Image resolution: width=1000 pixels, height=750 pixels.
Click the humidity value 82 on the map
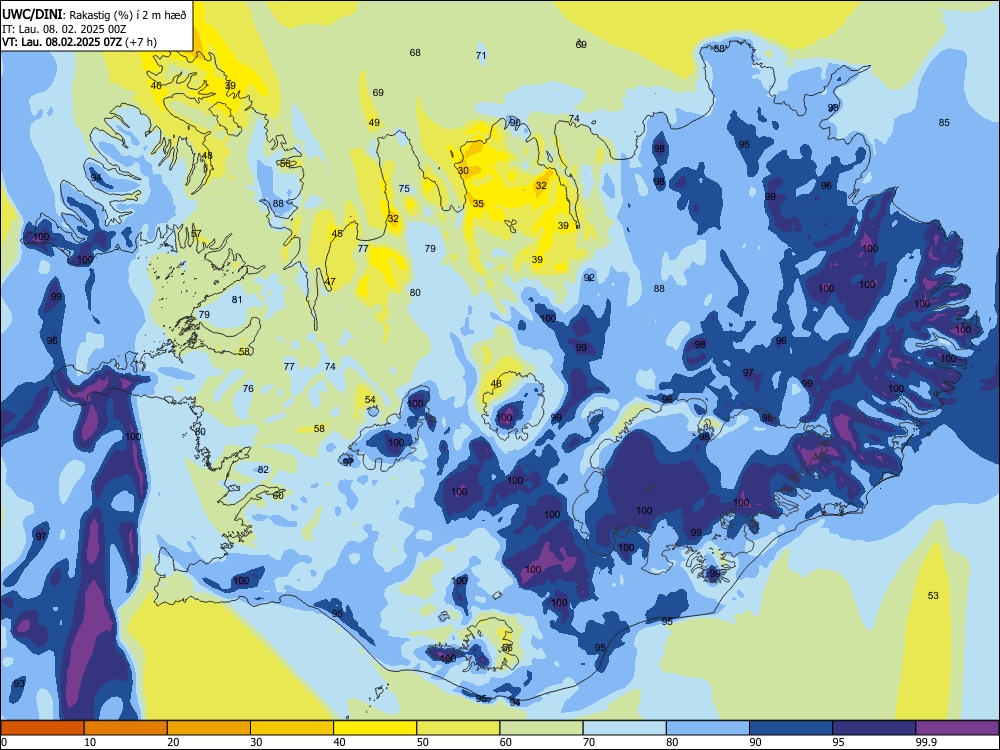tap(263, 469)
